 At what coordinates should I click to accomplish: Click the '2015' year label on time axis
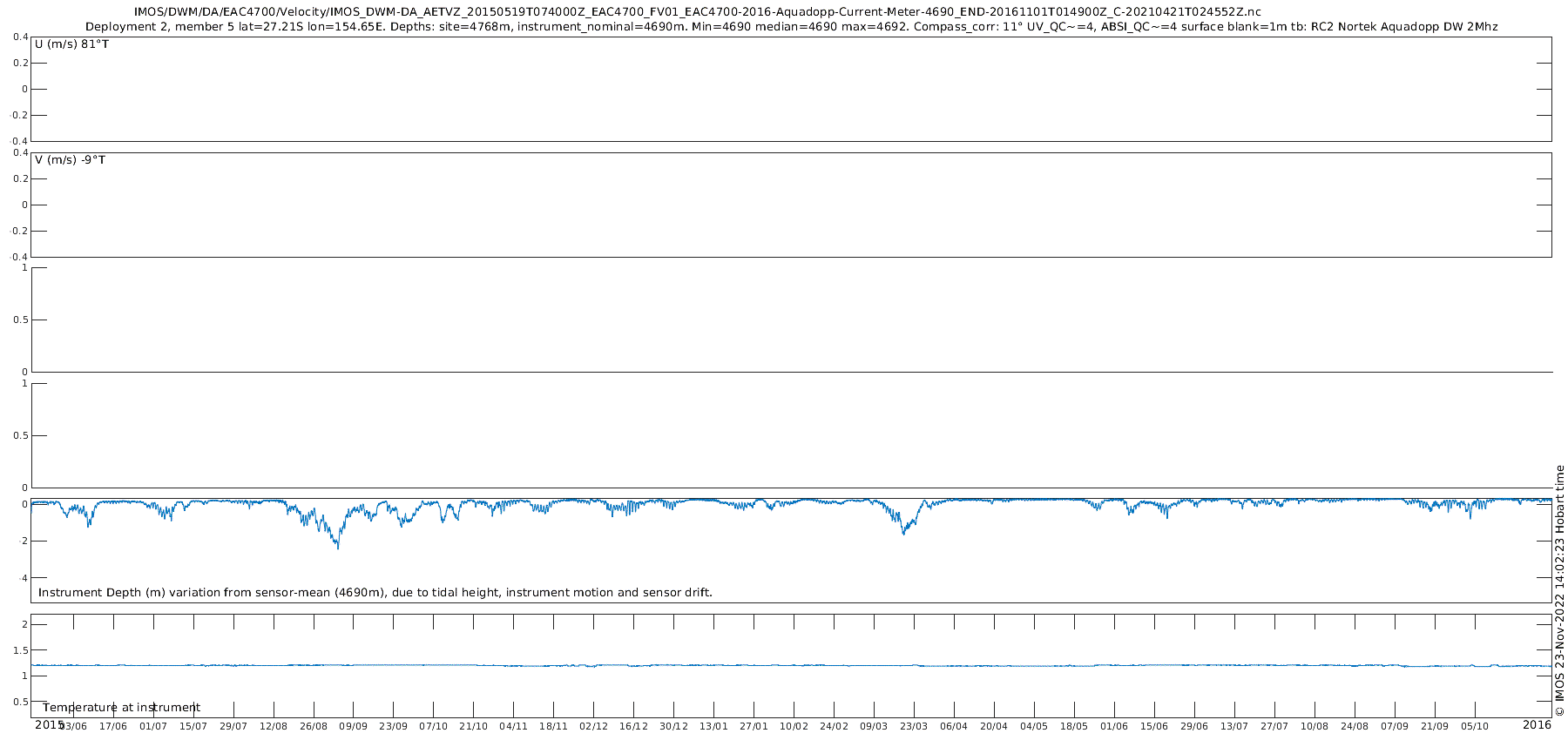pyautogui.click(x=49, y=724)
